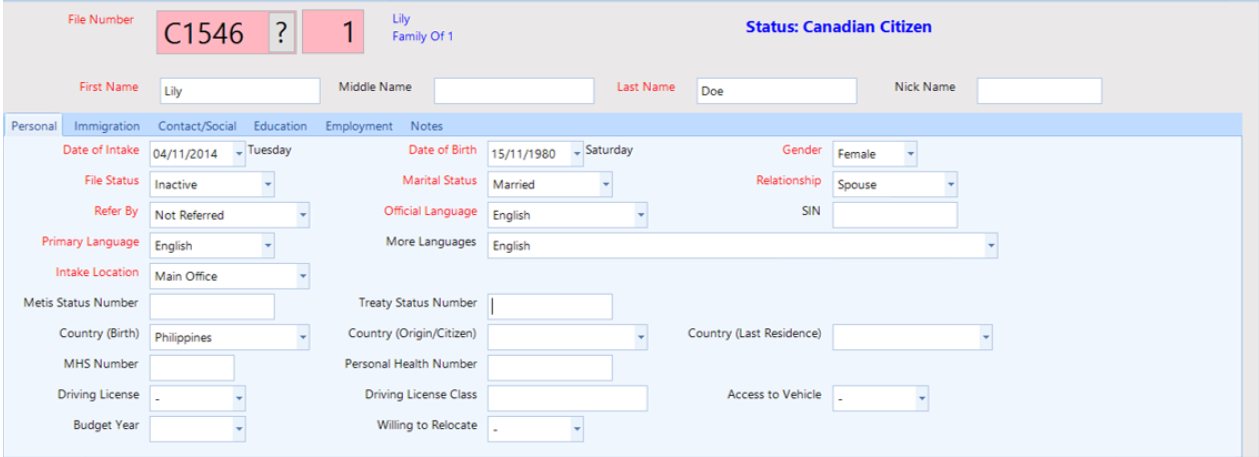Open the Access to Vehicle dropdown
The height and width of the screenshot is (457, 1259).
coord(921,398)
